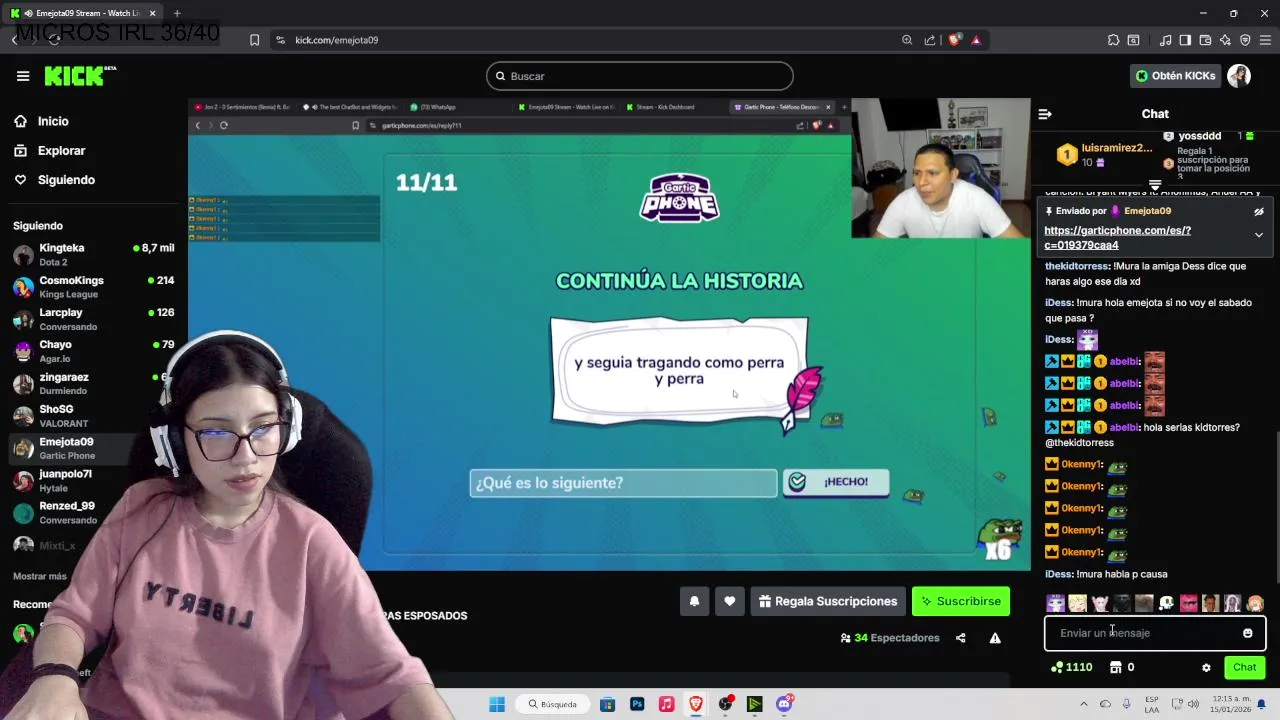Viewport: 1280px width, 720px height.
Task: Open the new tab plus button
Action: pyautogui.click(x=177, y=13)
